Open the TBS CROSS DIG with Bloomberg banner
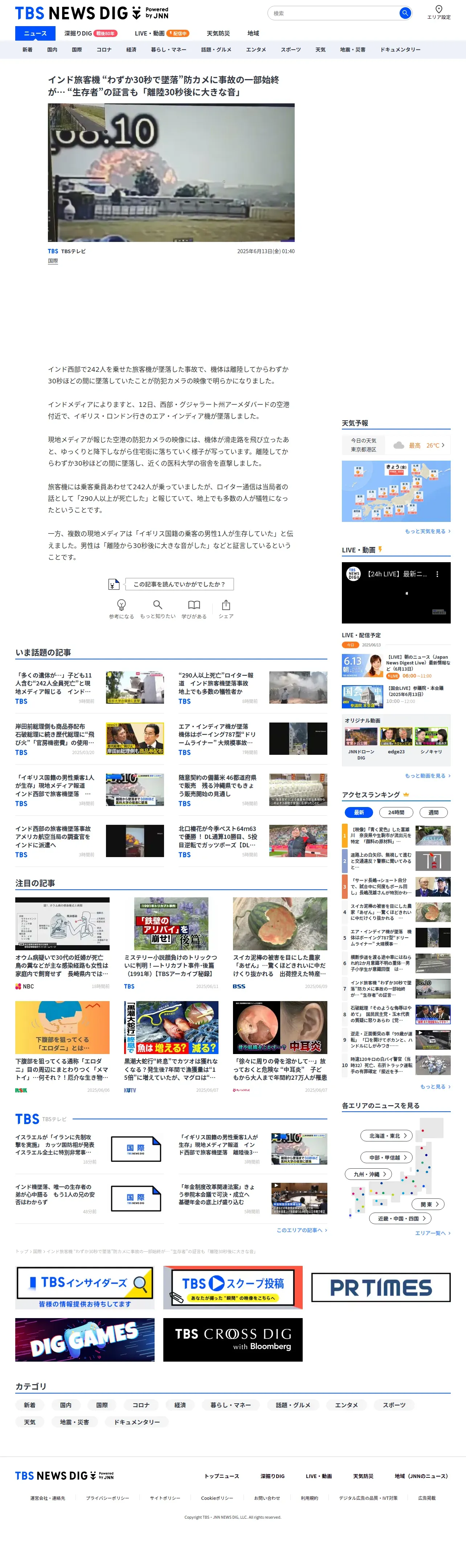 233,1339
